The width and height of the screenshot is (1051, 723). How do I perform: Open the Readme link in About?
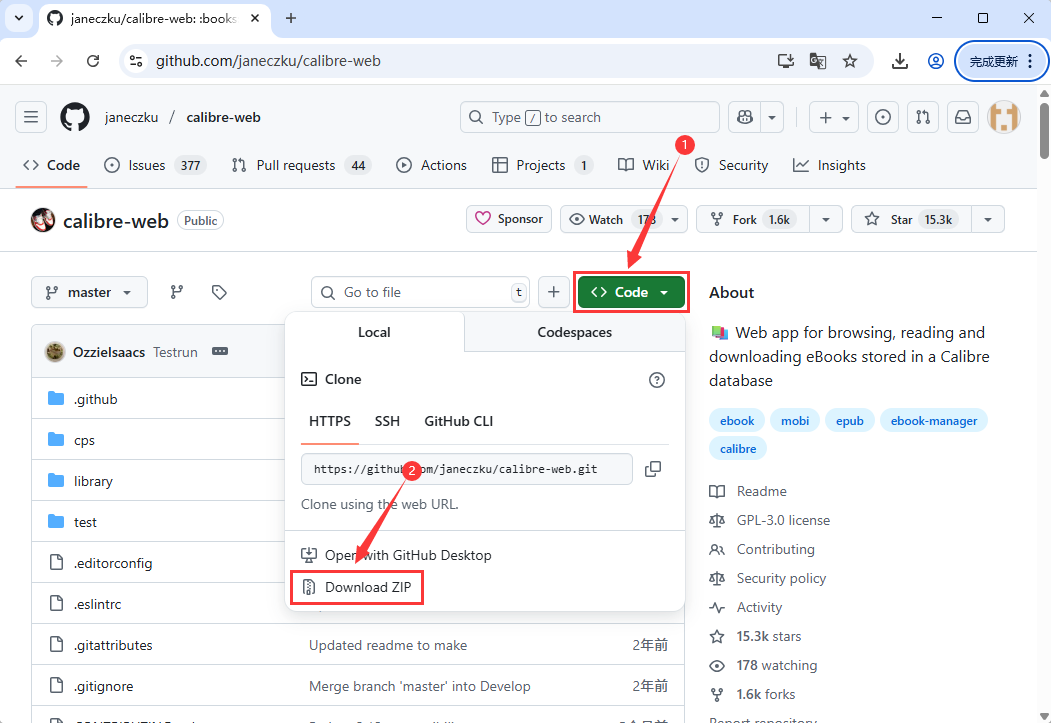tap(761, 491)
